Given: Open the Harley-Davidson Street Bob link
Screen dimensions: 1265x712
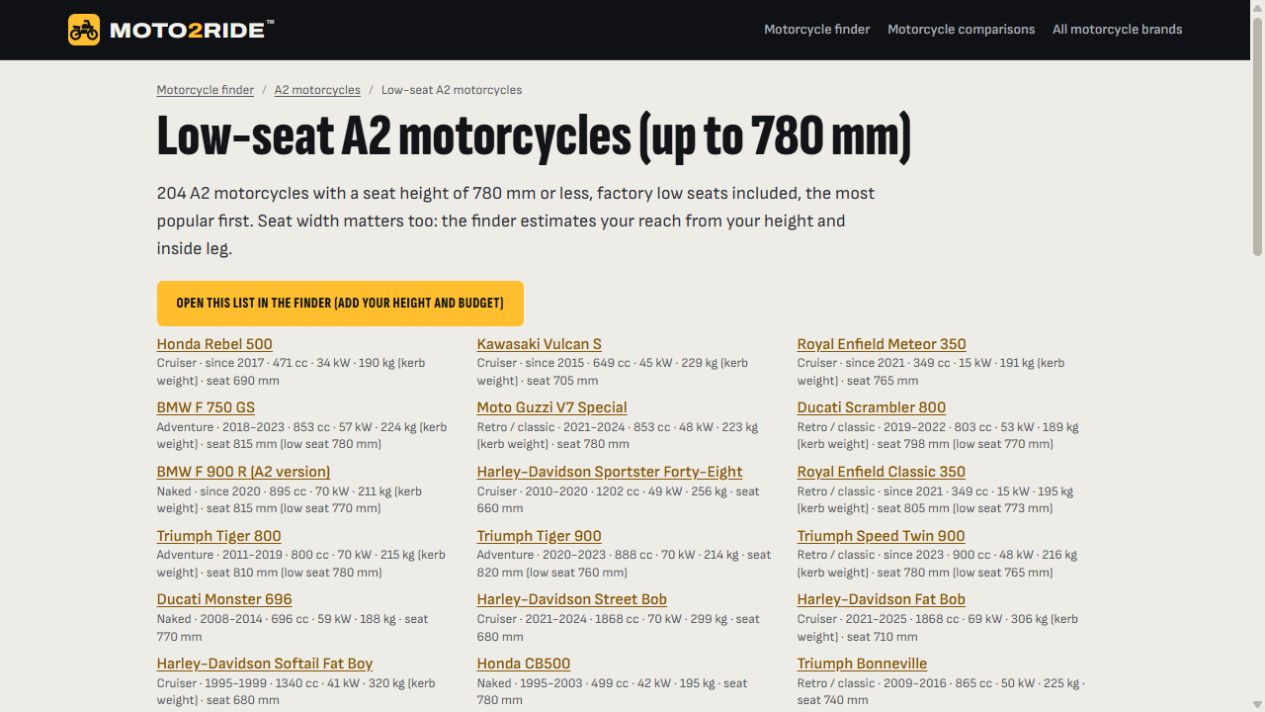Looking at the screenshot, I should pyautogui.click(x=572, y=600).
